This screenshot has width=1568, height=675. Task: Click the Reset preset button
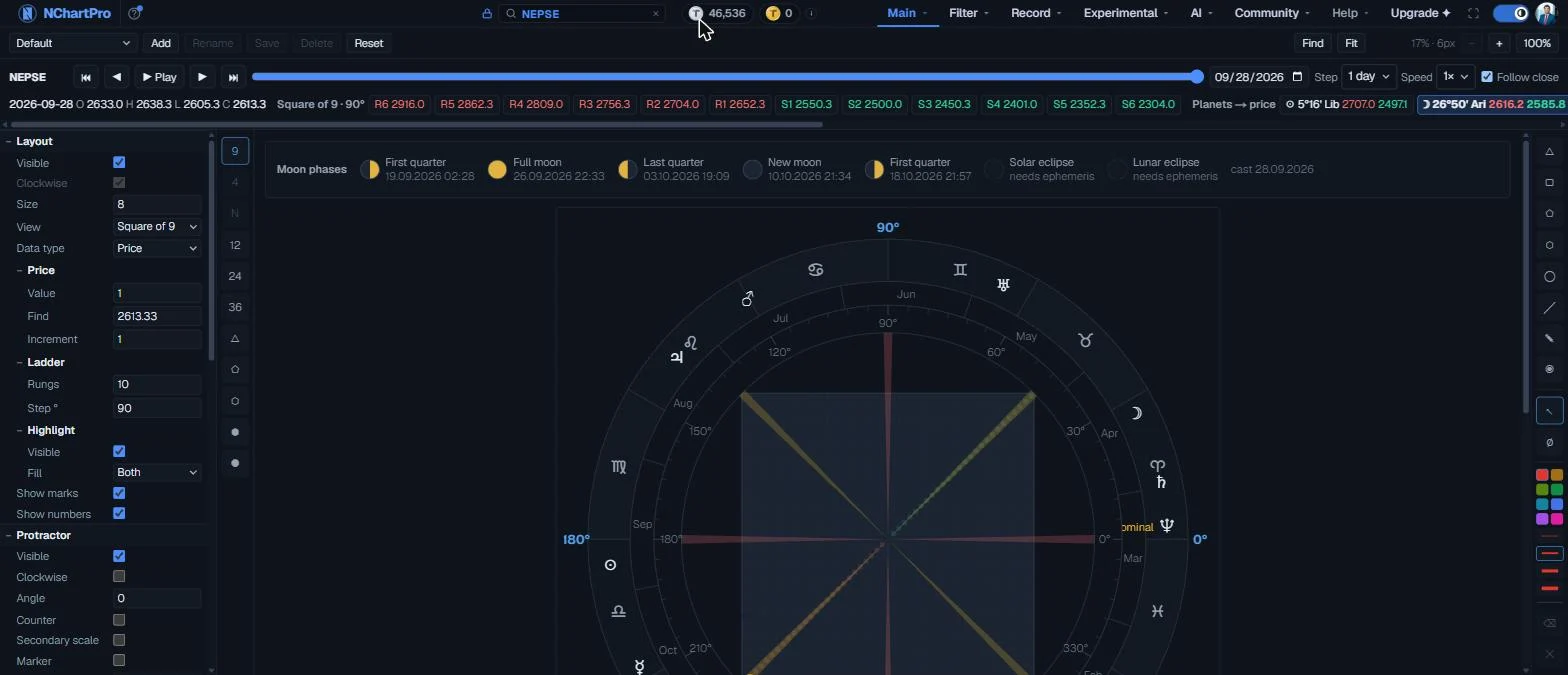pos(369,43)
